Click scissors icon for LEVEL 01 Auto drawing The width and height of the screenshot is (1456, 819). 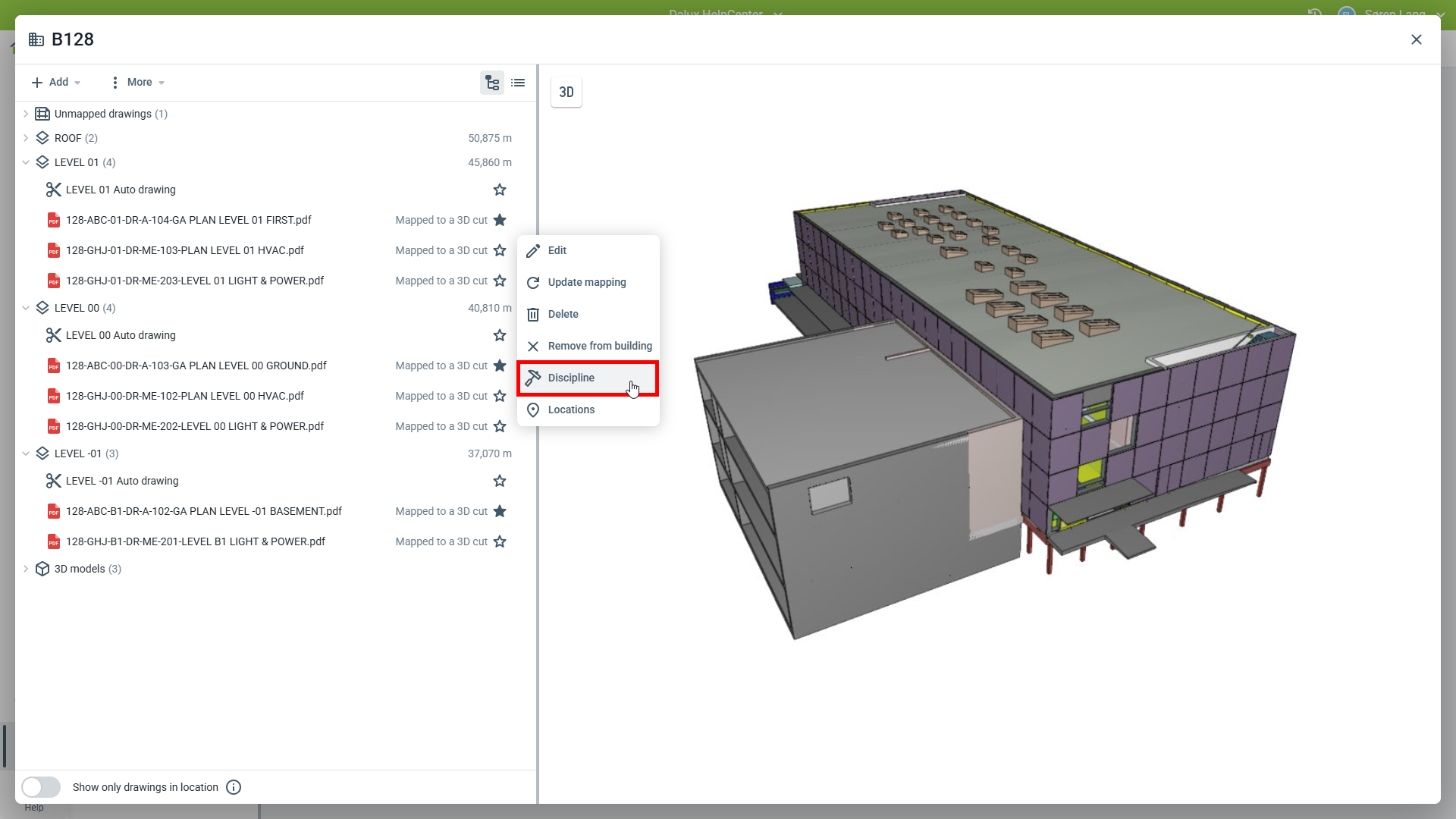click(x=53, y=190)
